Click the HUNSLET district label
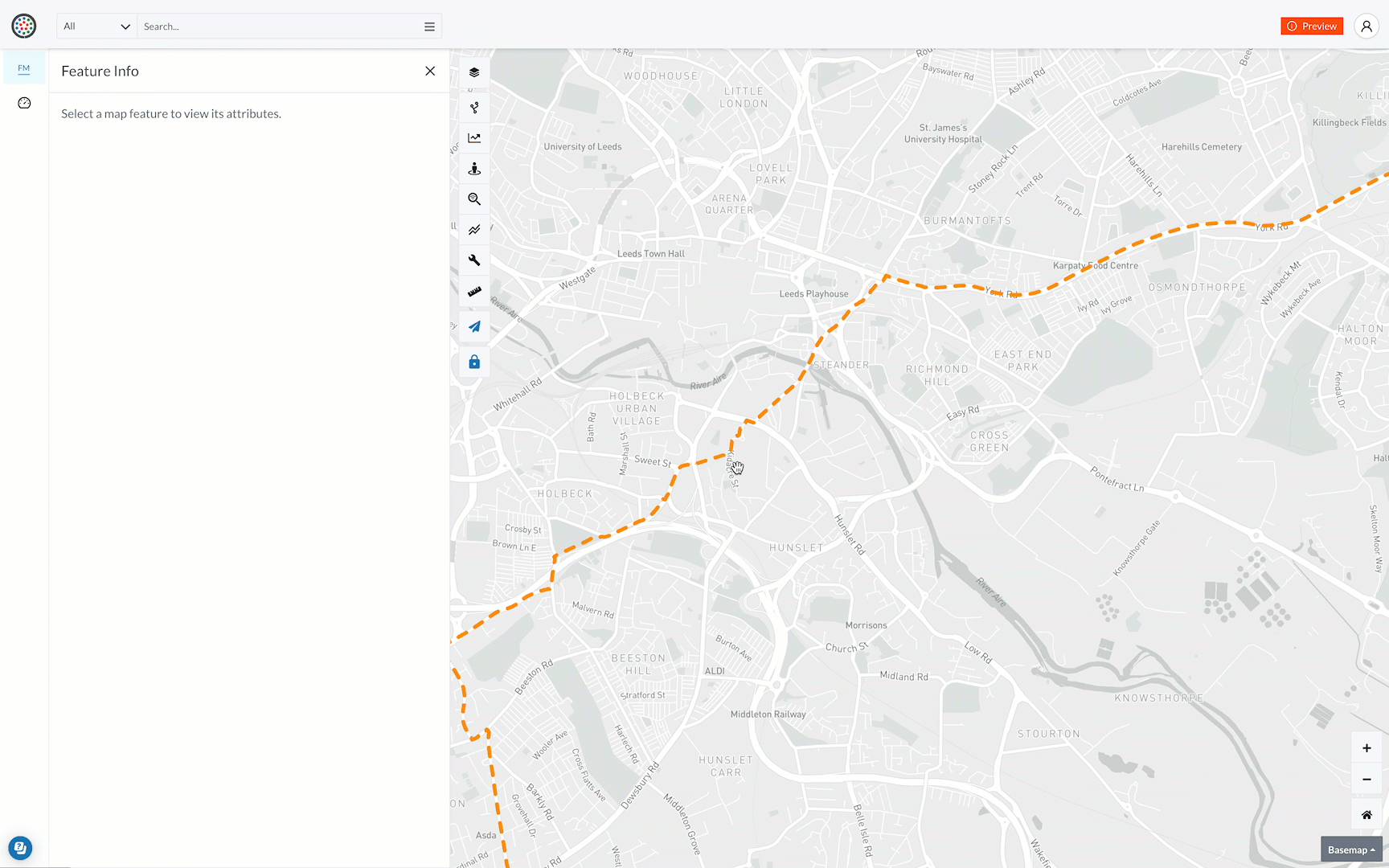Viewport: 1389px width, 868px height. [797, 548]
